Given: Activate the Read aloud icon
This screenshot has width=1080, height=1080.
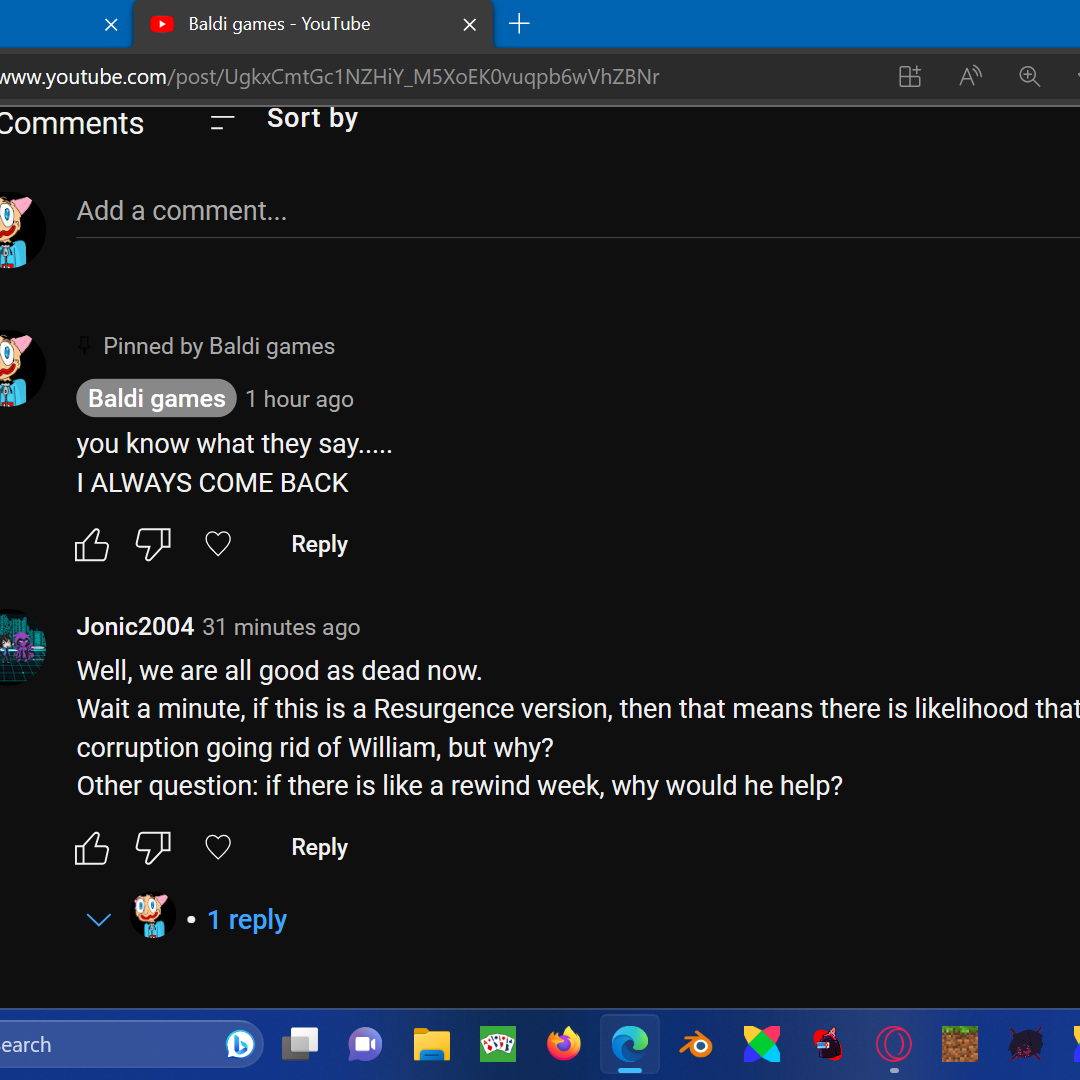Looking at the screenshot, I should click(970, 76).
